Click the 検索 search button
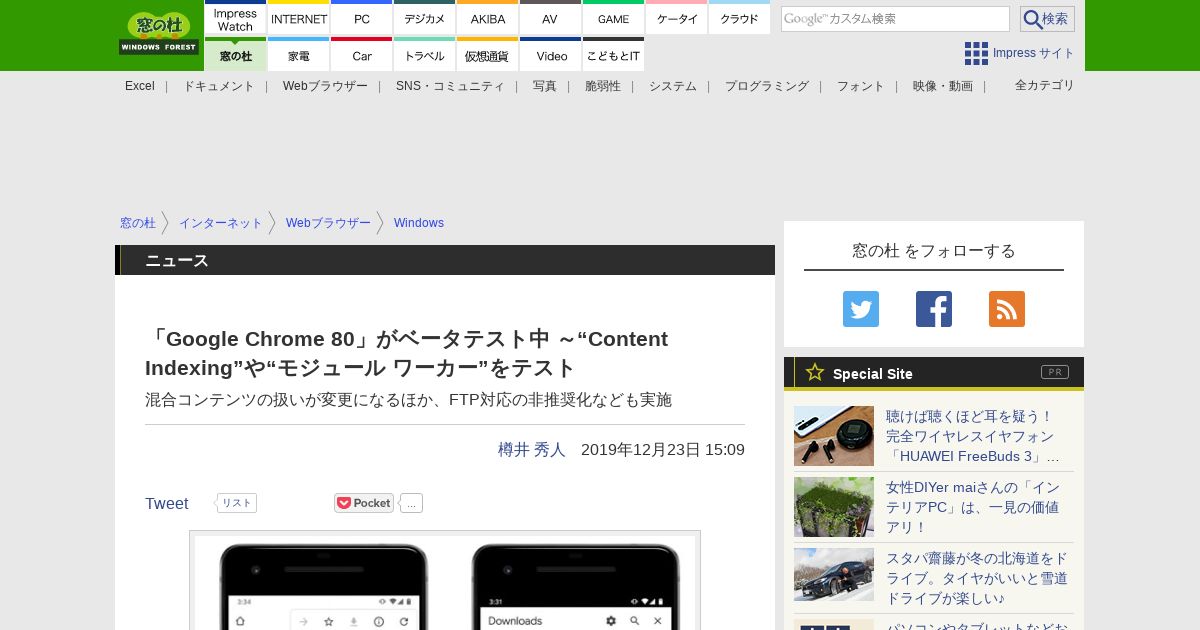 (x=1047, y=19)
